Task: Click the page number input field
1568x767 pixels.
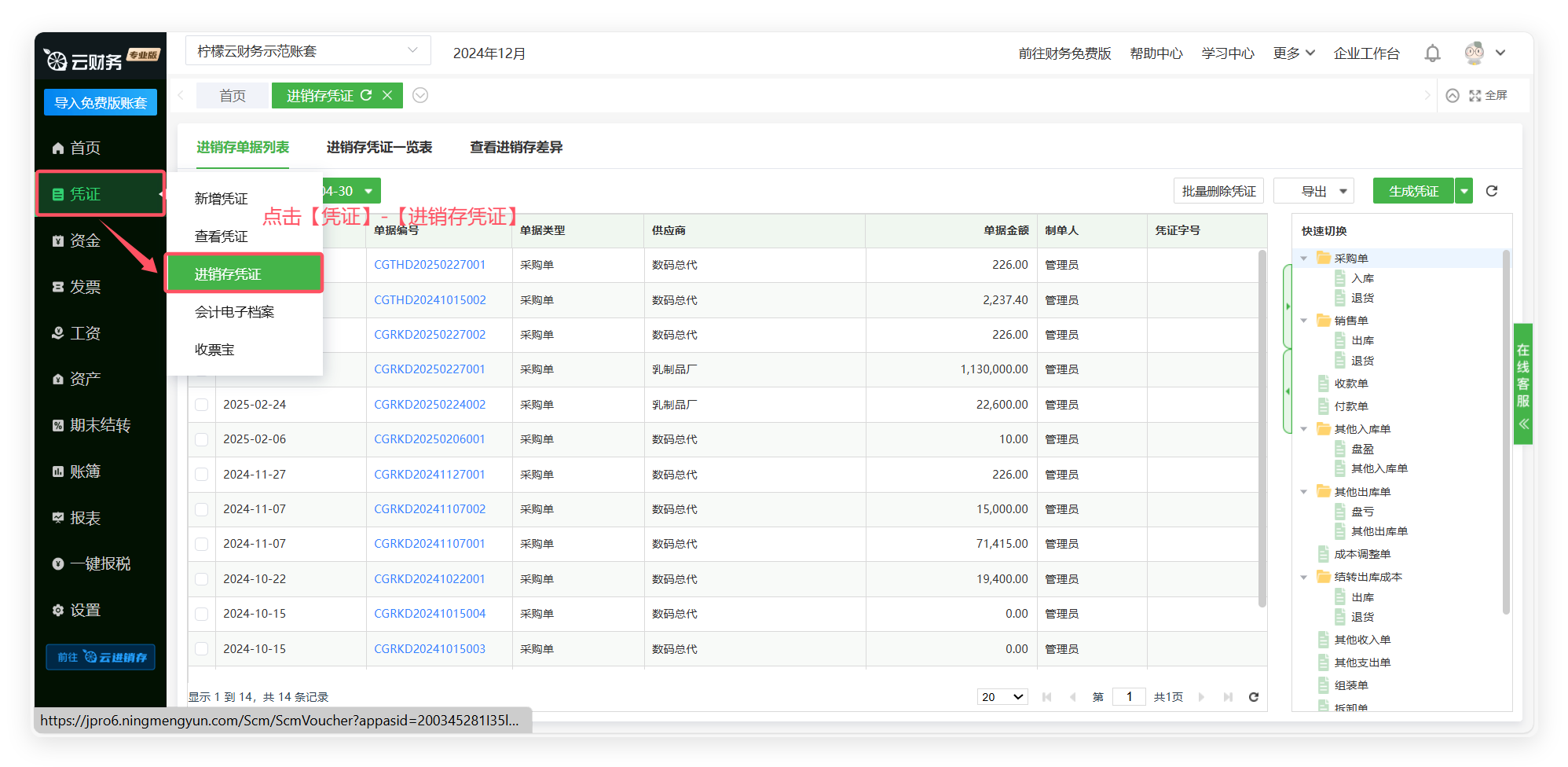Action: click(x=1129, y=697)
